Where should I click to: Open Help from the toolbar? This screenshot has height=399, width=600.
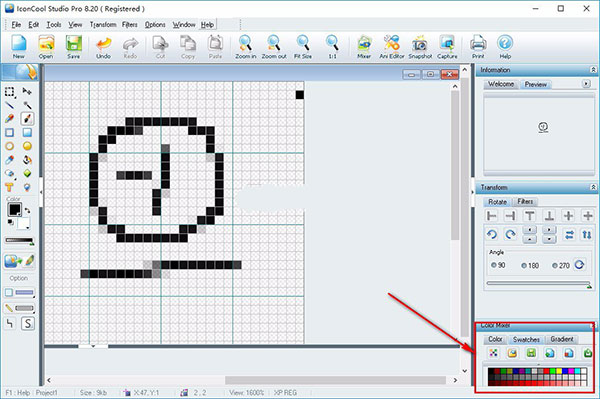click(x=505, y=46)
